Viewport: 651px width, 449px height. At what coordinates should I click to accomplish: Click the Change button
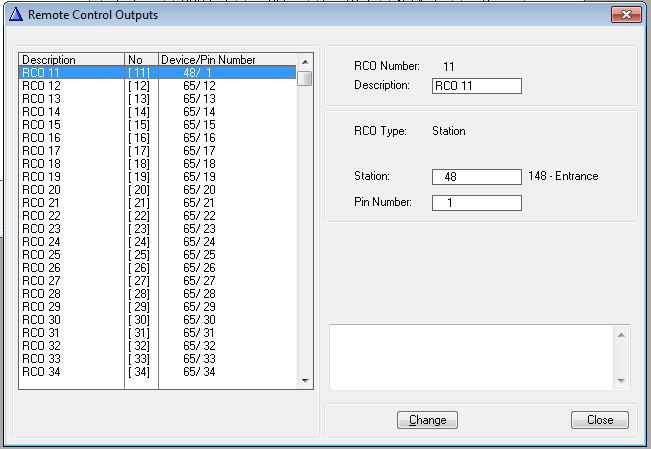tap(427, 420)
